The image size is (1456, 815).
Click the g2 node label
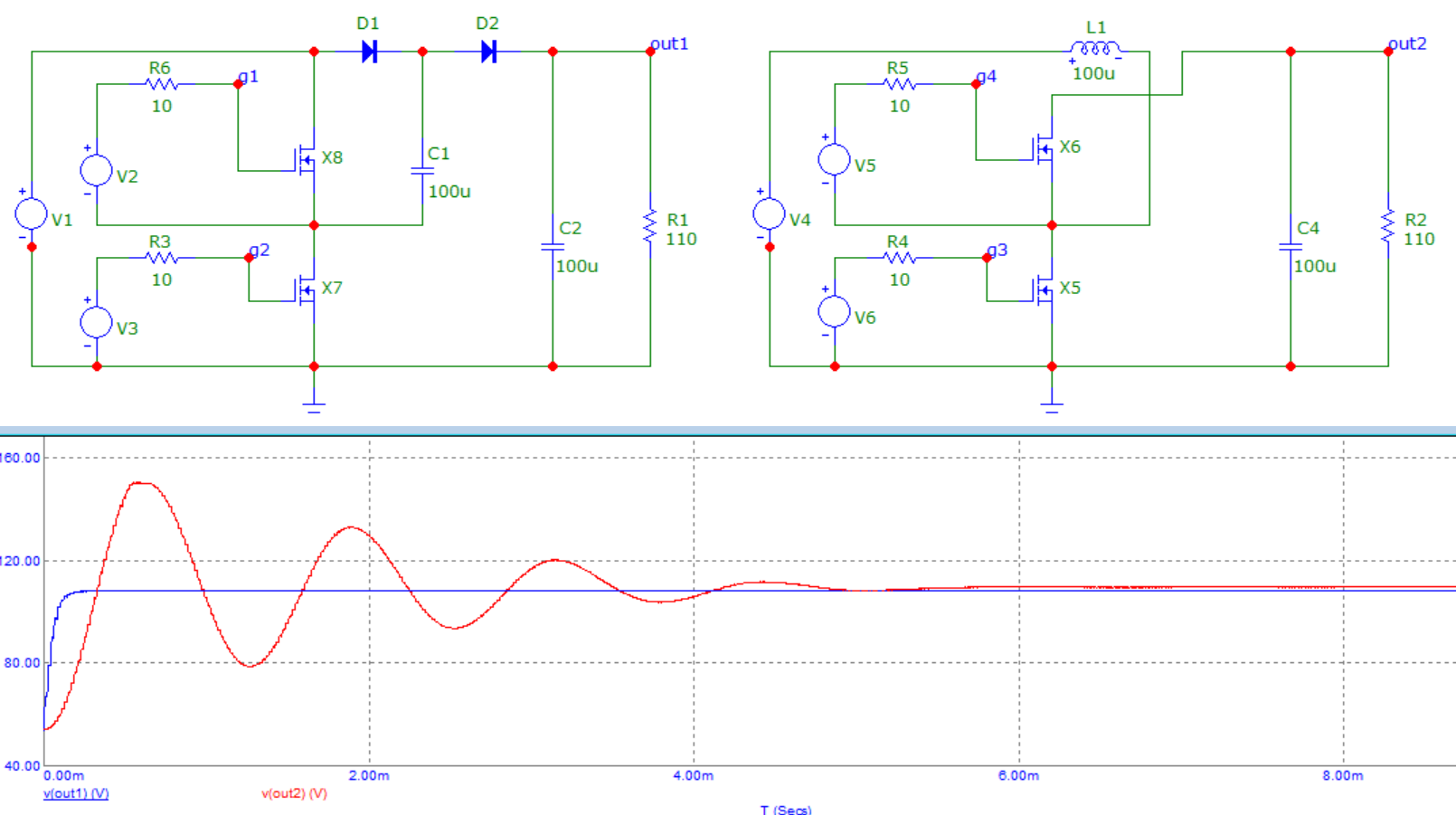(260, 251)
